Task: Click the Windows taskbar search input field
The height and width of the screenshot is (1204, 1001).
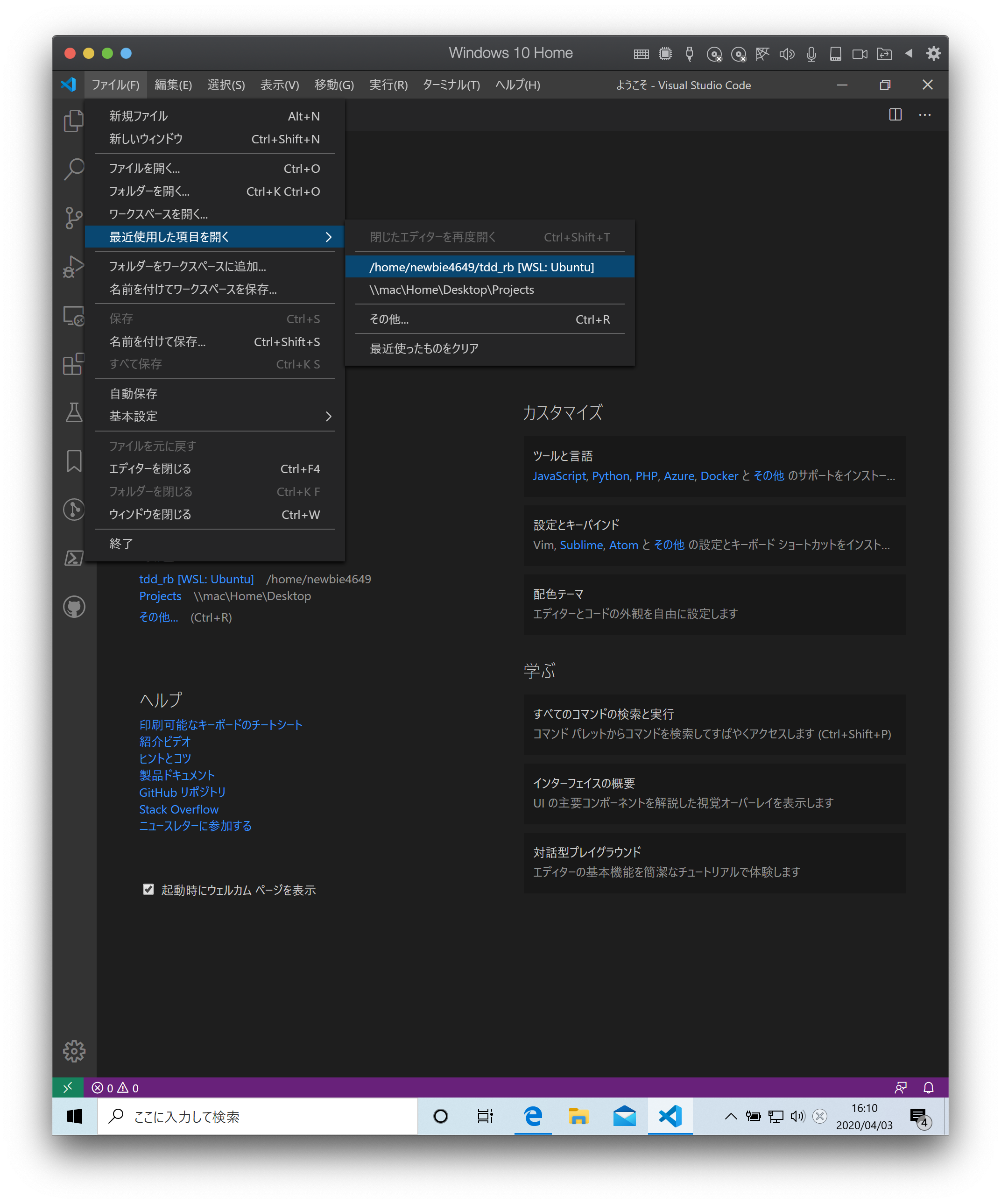Action: pyautogui.click(x=258, y=1116)
